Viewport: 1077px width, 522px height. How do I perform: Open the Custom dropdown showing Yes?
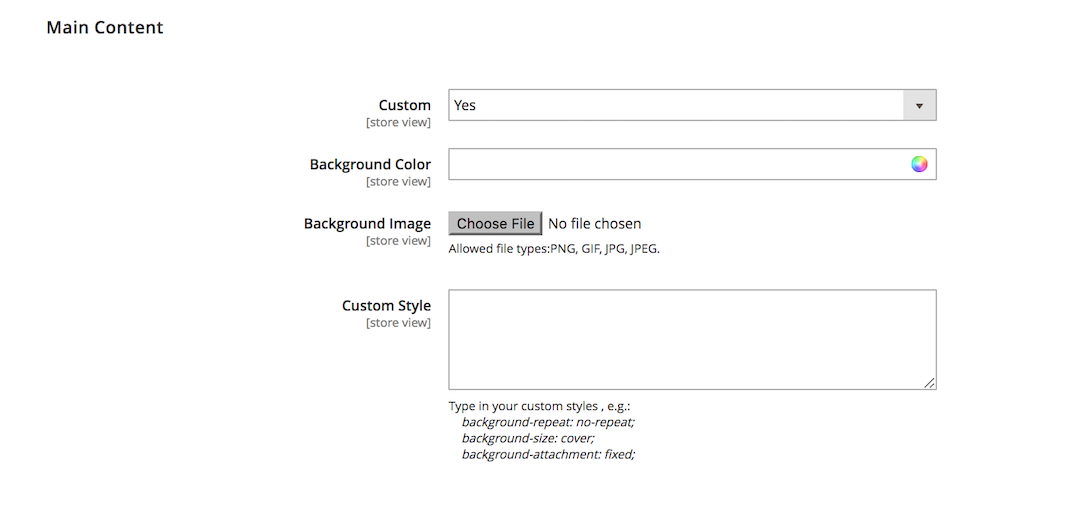point(692,105)
